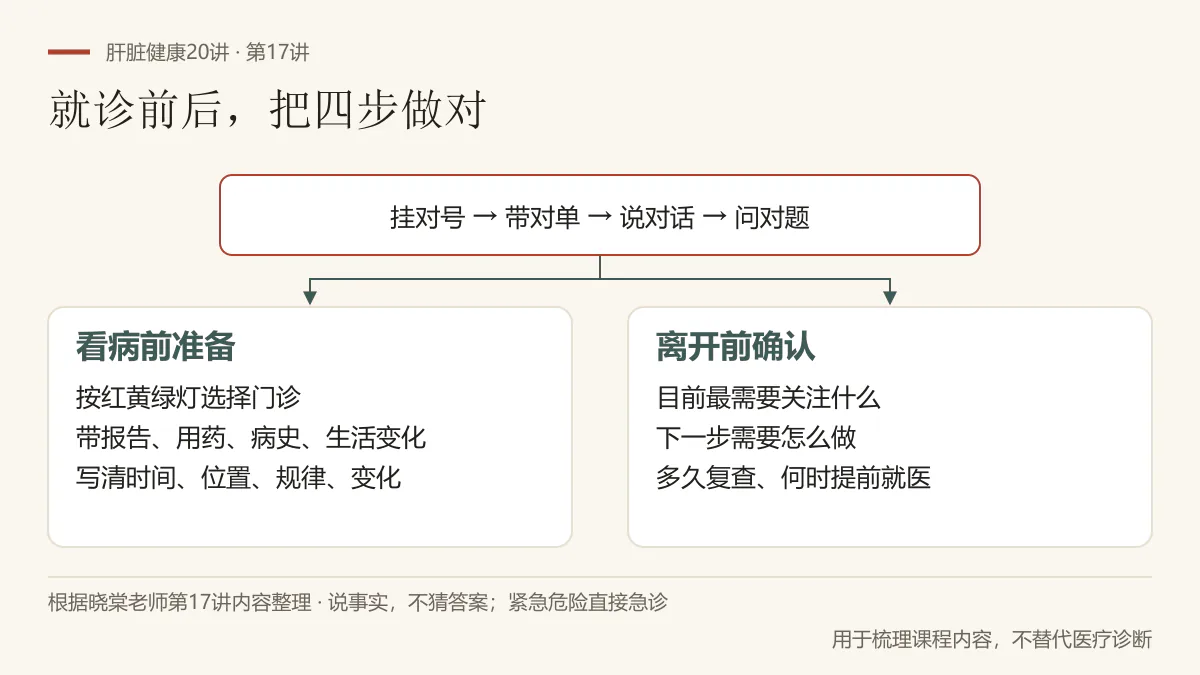Click the step "说对话" in the flow box
This screenshot has height=675, width=1200.
click(657, 217)
